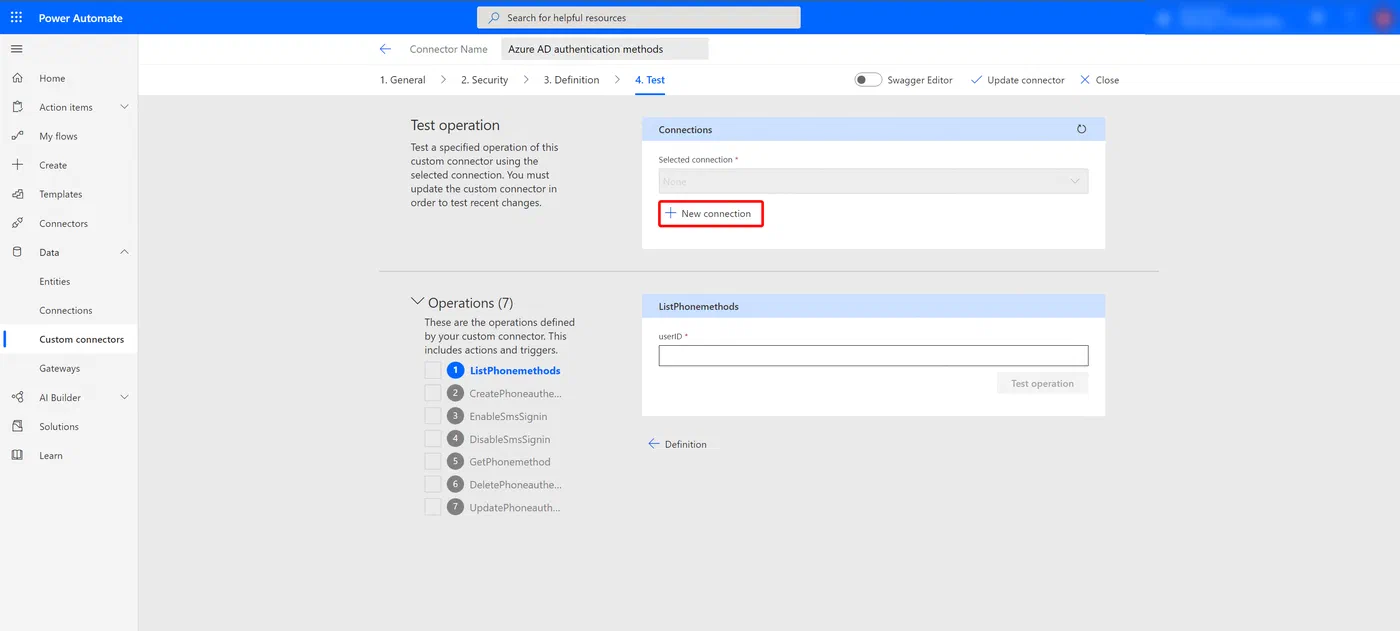1400x631 pixels.
Task: Check the box beside CreatePhoneauthe... operation
Action: (432, 393)
